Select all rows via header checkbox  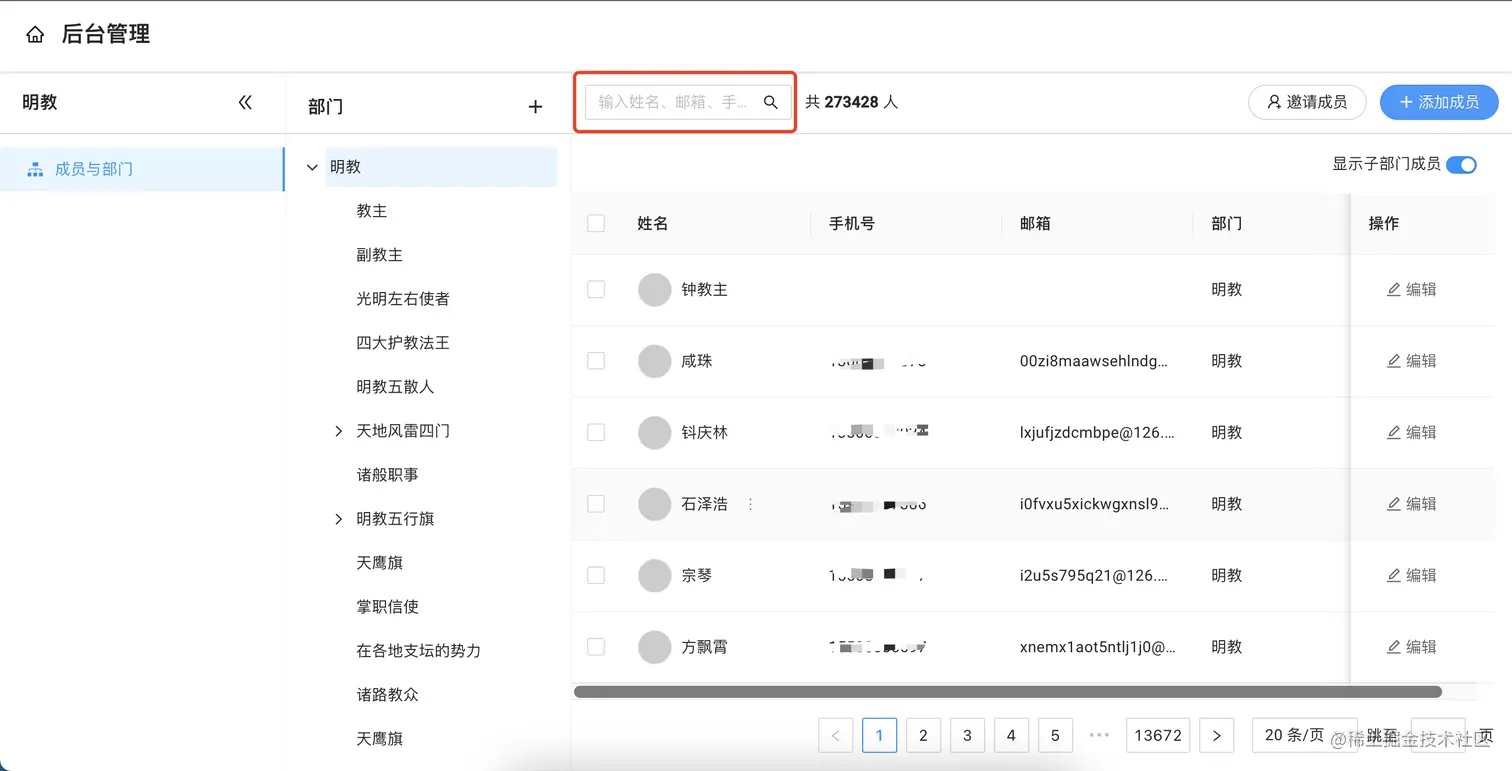point(596,223)
